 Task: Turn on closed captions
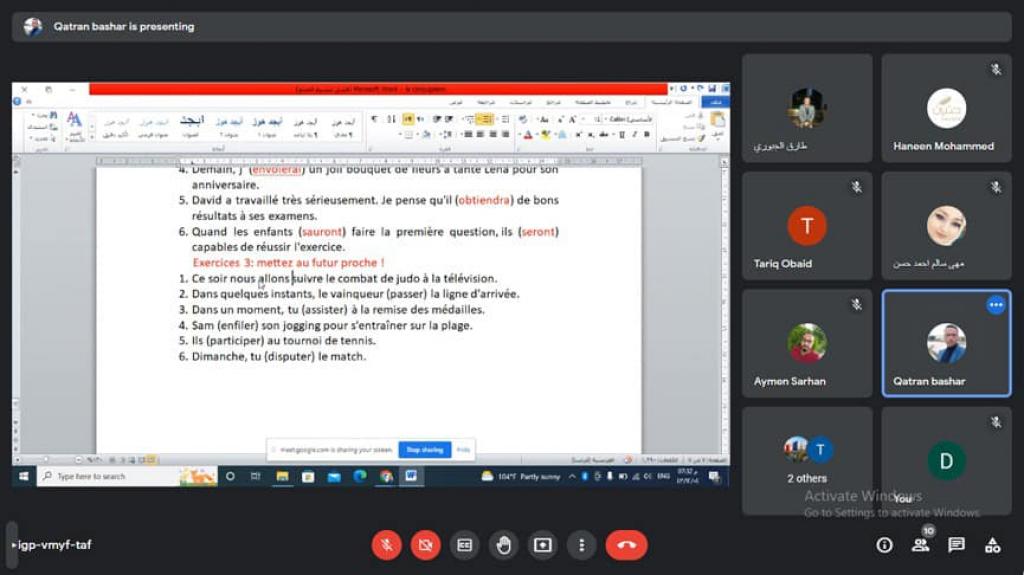pyautogui.click(x=464, y=545)
